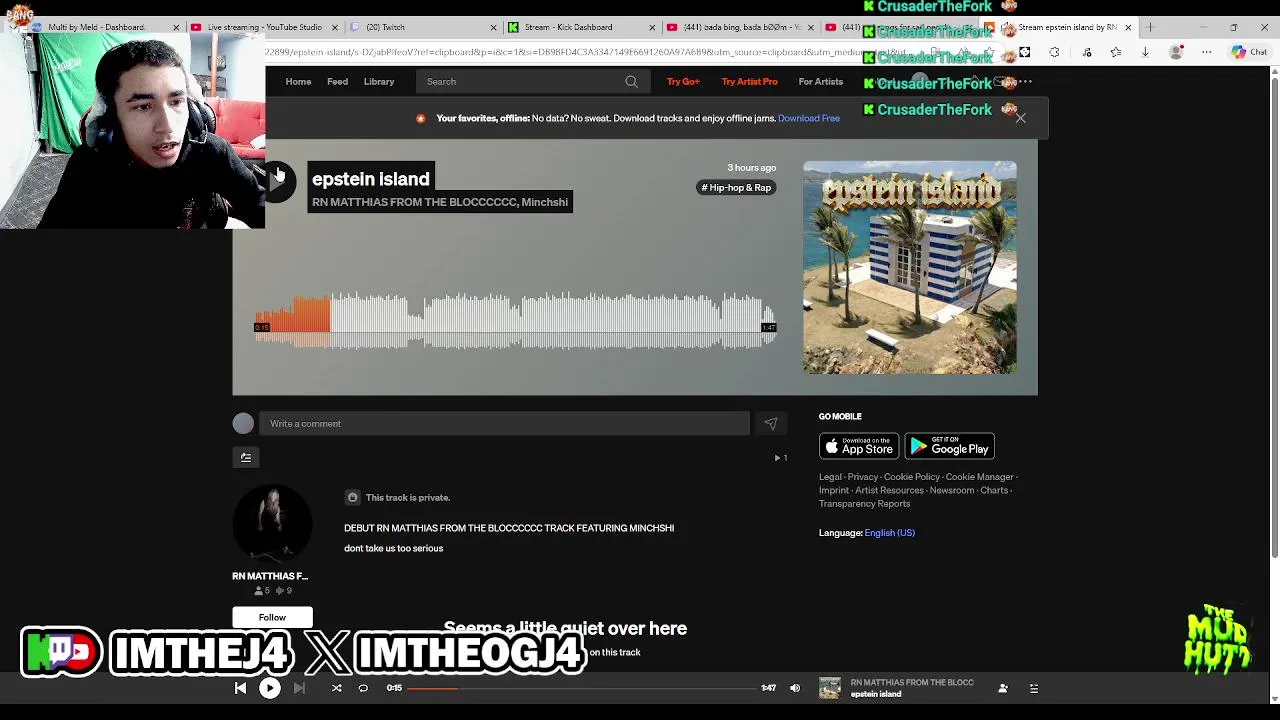Image resolution: width=1280 pixels, height=720 pixels.
Task: Click the SoundCloud search magnifier icon
Action: tap(631, 82)
